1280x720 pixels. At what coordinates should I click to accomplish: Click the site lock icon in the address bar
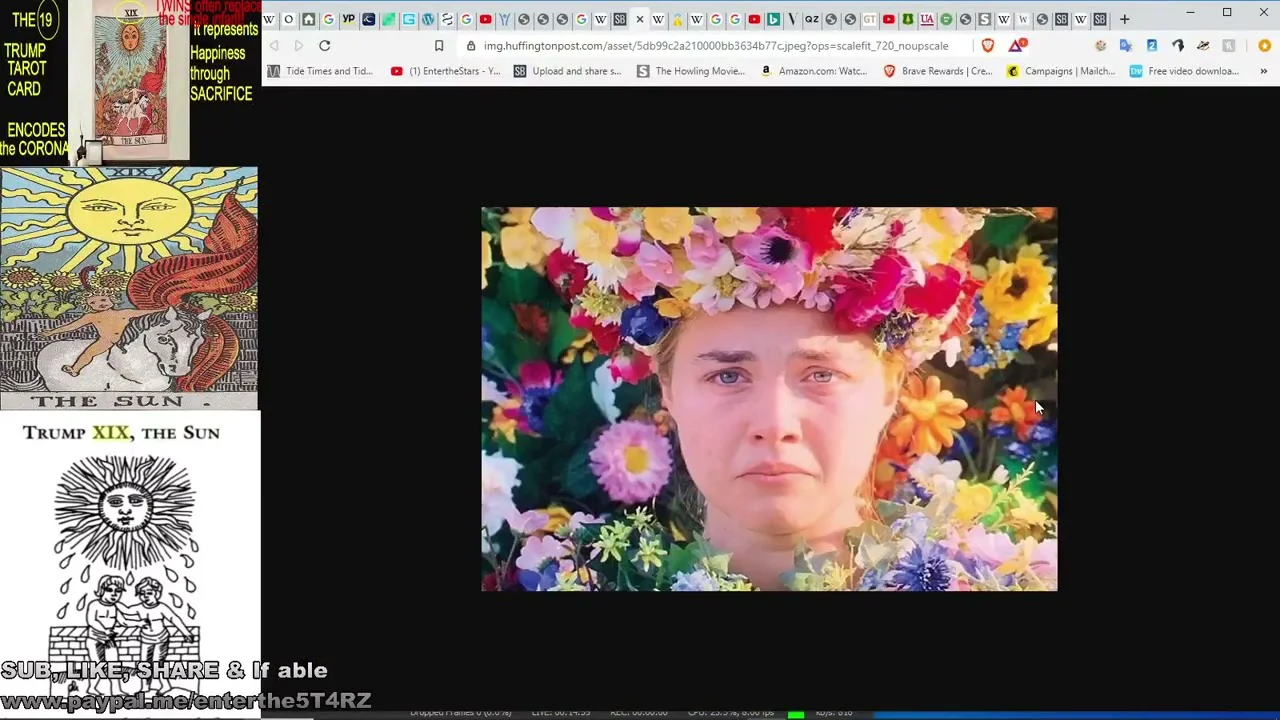471,46
